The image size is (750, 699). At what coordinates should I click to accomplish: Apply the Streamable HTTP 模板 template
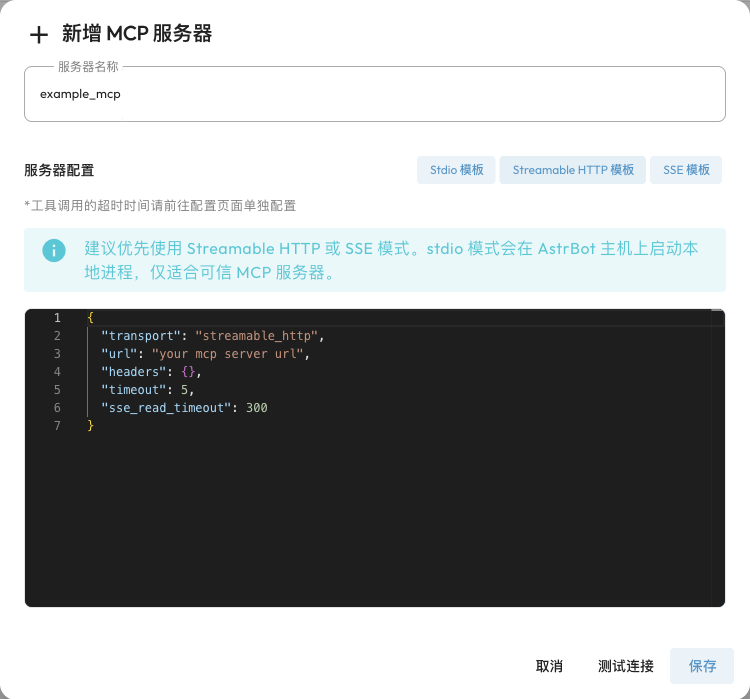pyautogui.click(x=573, y=170)
